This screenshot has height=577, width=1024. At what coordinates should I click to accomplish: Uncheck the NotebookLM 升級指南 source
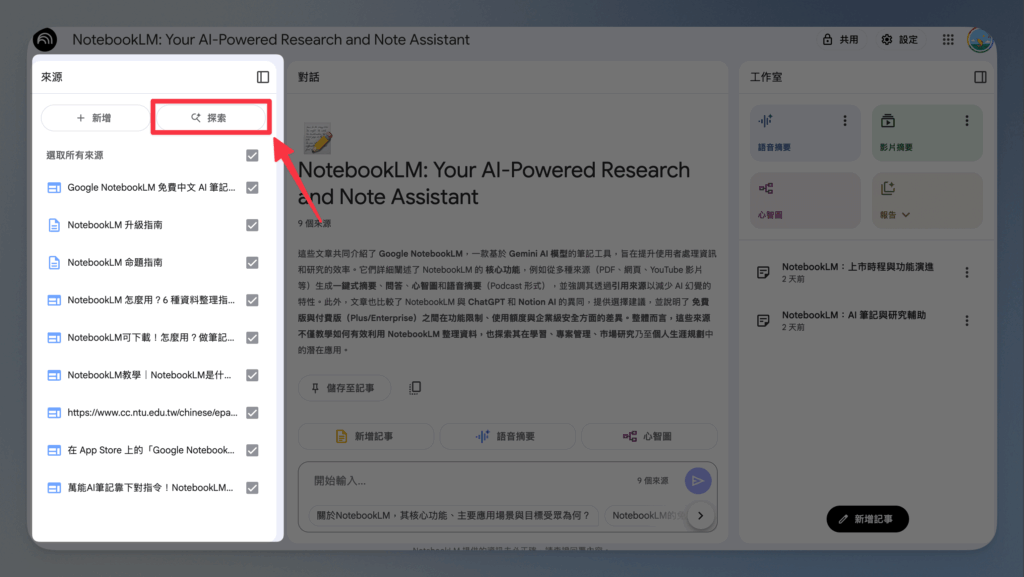coord(252,225)
